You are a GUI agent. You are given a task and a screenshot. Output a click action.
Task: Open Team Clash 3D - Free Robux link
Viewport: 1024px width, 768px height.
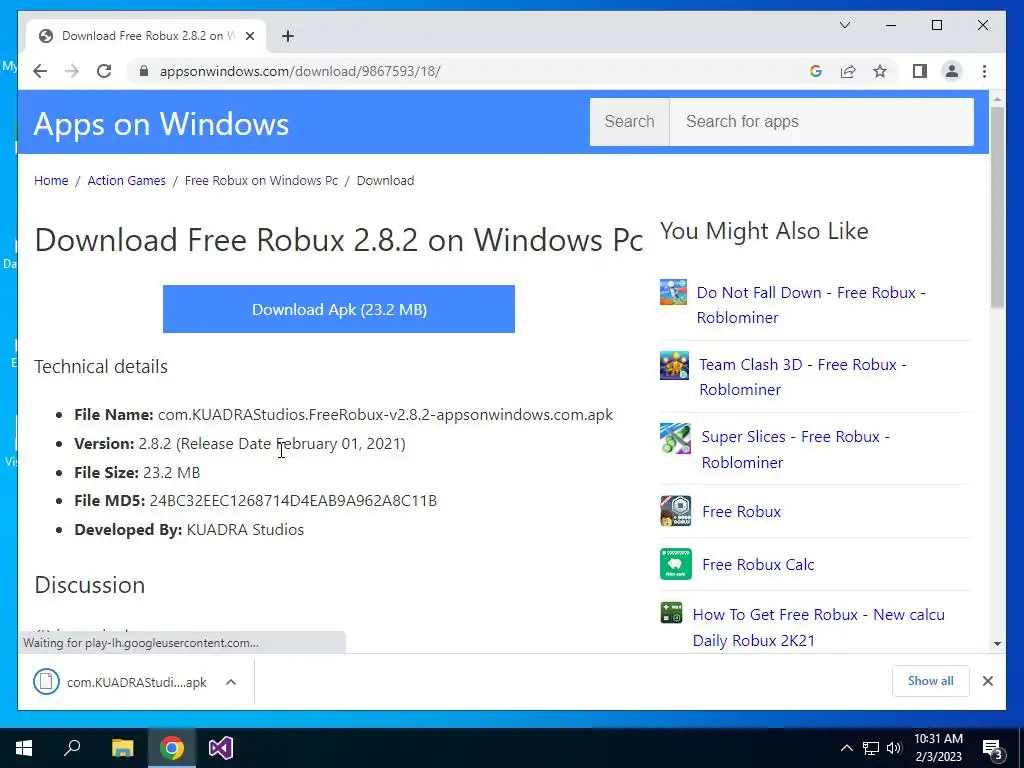[803, 377]
